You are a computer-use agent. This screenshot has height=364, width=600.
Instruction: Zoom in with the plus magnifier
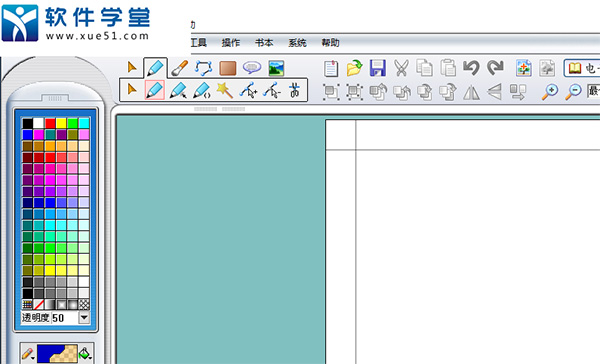[550, 92]
